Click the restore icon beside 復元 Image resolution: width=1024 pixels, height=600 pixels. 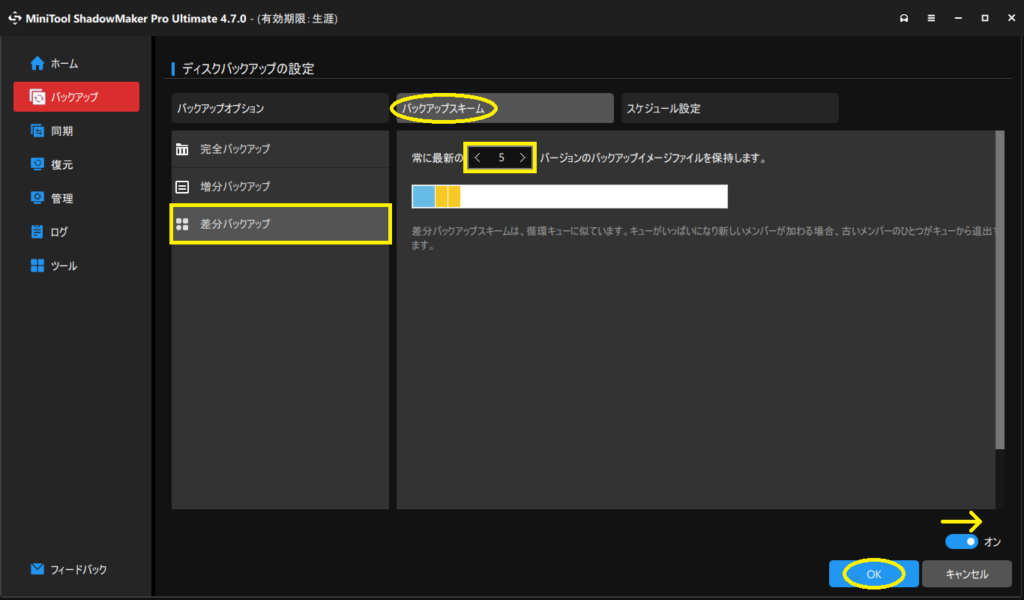(x=37, y=164)
